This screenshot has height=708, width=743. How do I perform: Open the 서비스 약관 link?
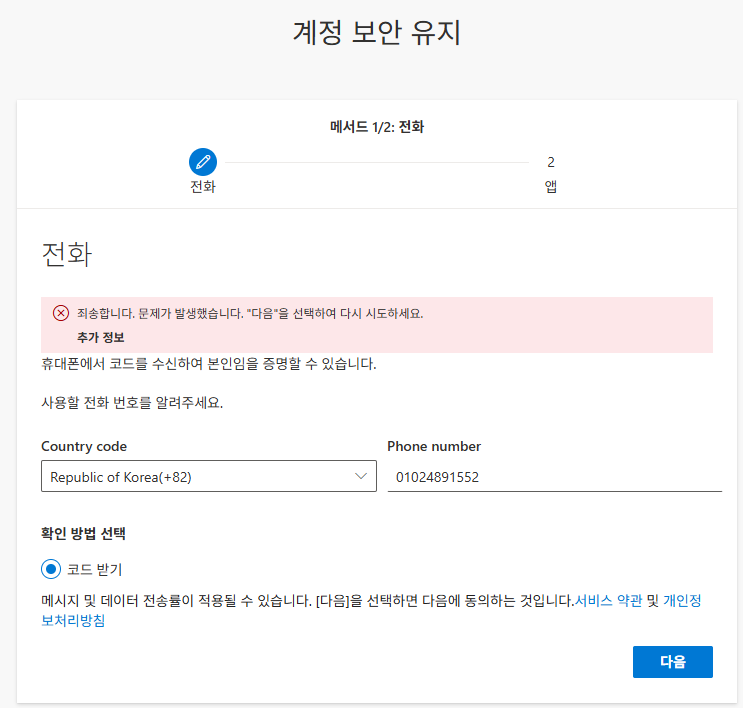pyautogui.click(x=608, y=601)
